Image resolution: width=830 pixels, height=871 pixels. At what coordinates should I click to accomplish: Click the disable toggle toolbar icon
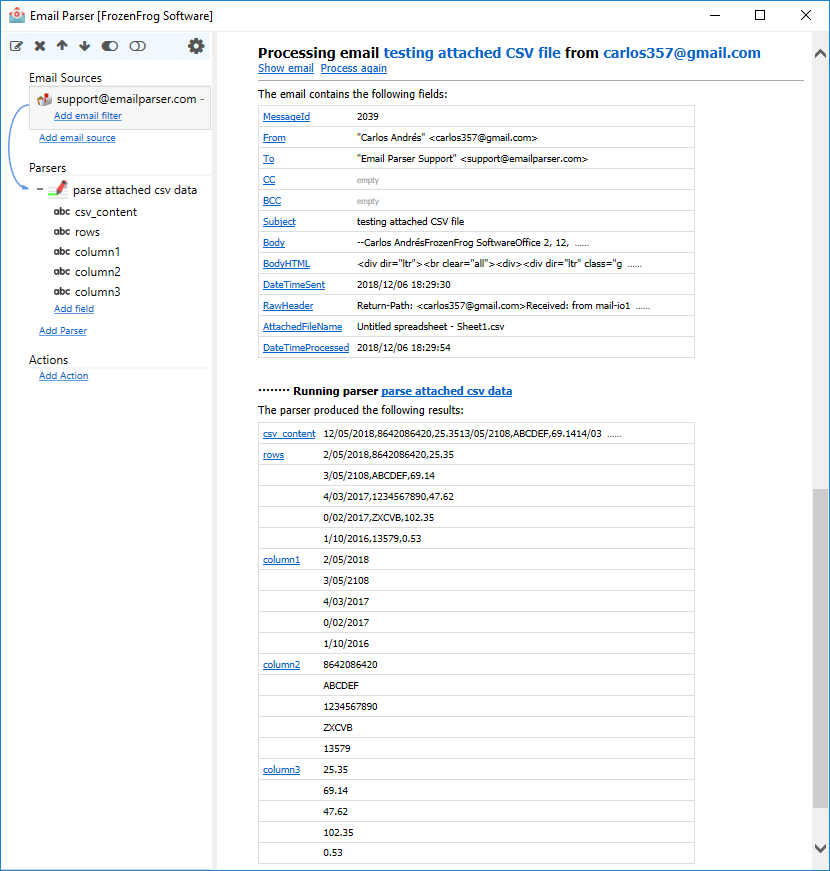[138, 46]
